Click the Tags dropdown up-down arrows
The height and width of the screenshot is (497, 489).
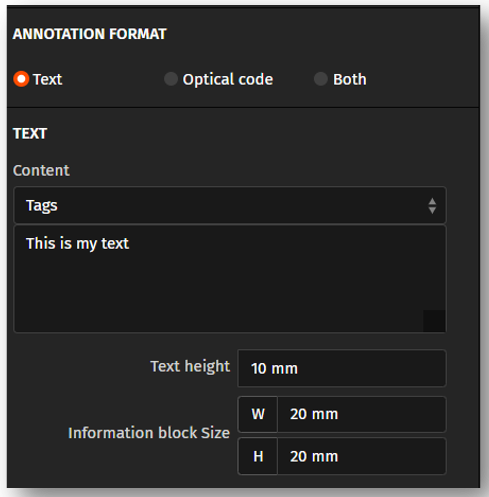[x=432, y=206]
